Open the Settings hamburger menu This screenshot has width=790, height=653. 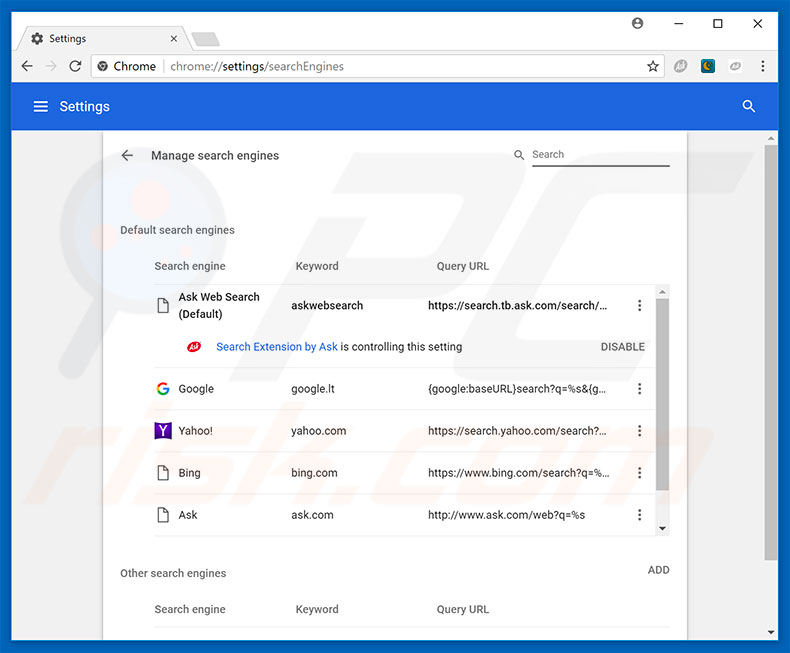(x=41, y=106)
